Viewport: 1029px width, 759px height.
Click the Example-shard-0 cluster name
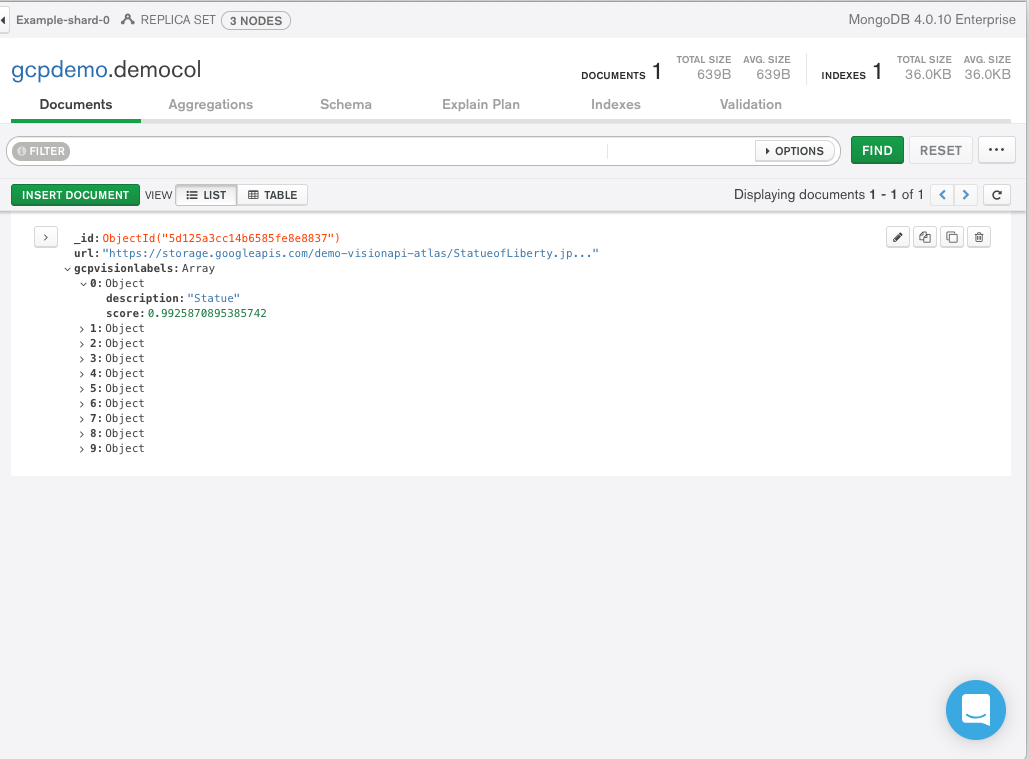coord(63,20)
